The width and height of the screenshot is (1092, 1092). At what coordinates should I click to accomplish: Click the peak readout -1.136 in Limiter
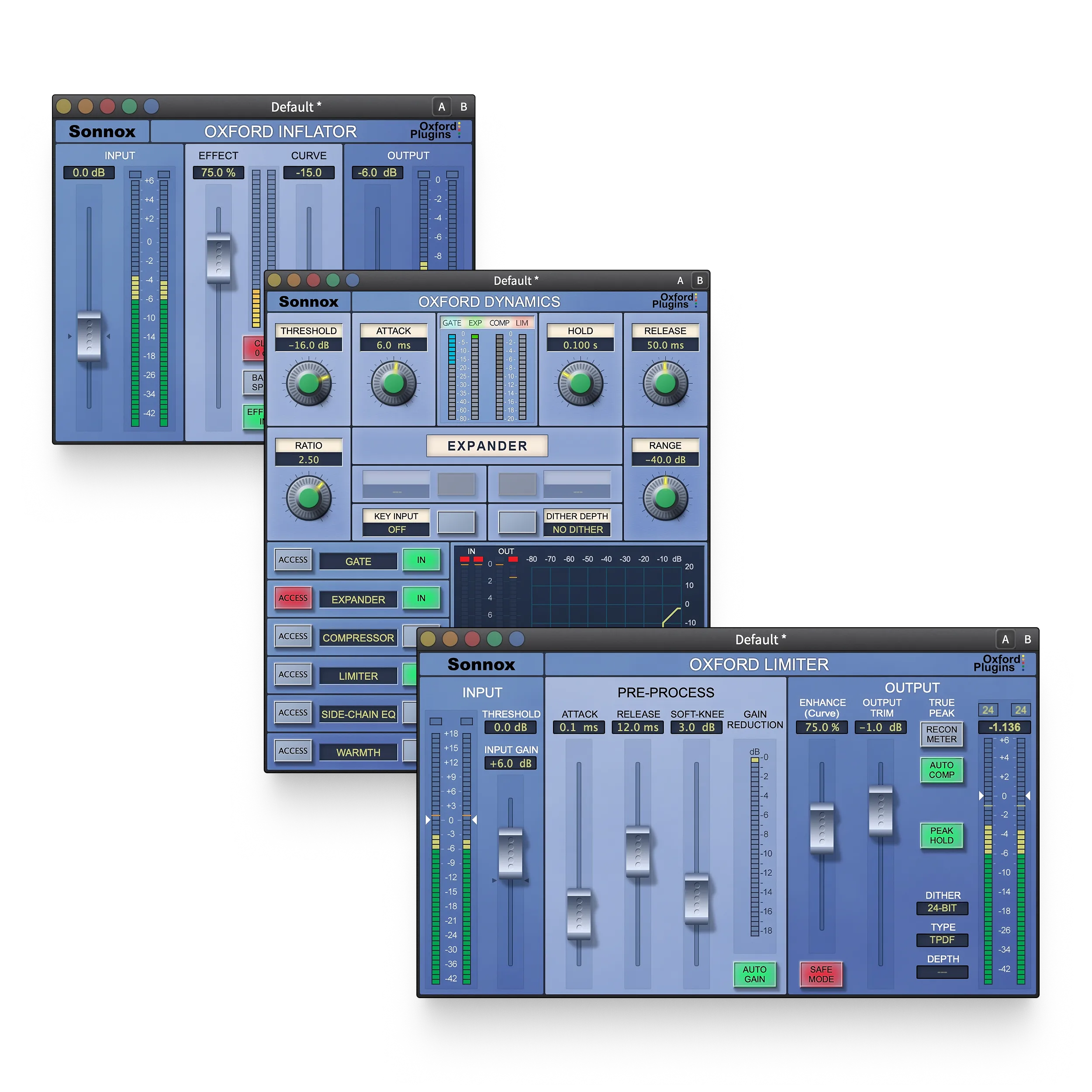pyautogui.click(x=1004, y=727)
